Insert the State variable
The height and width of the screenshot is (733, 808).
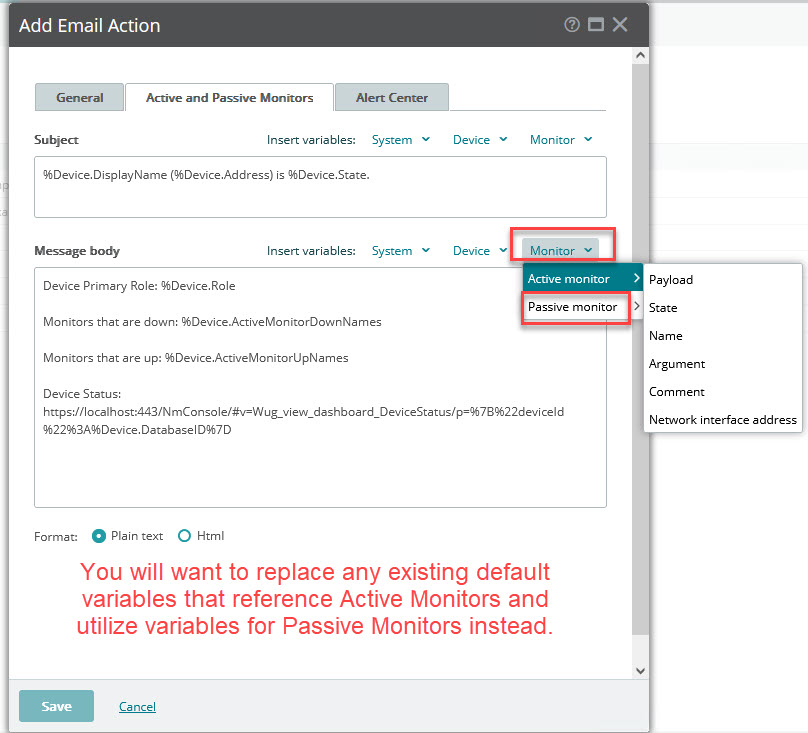(663, 307)
